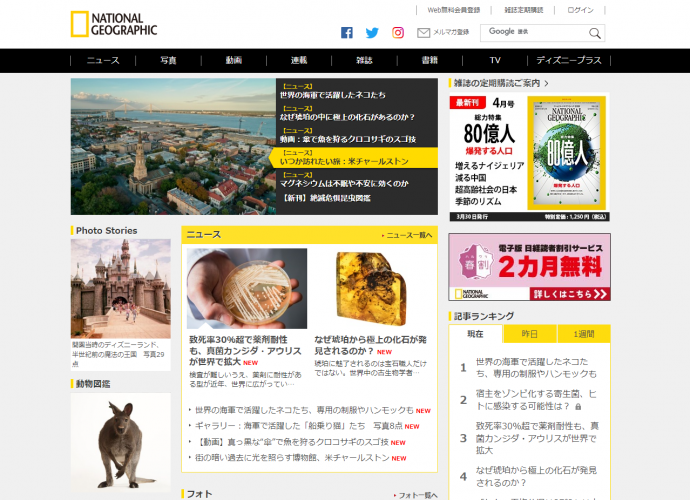Open the Instagram icon
Viewport: 690px width, 500px height.
pyautogui.click(x=398, y=33)
